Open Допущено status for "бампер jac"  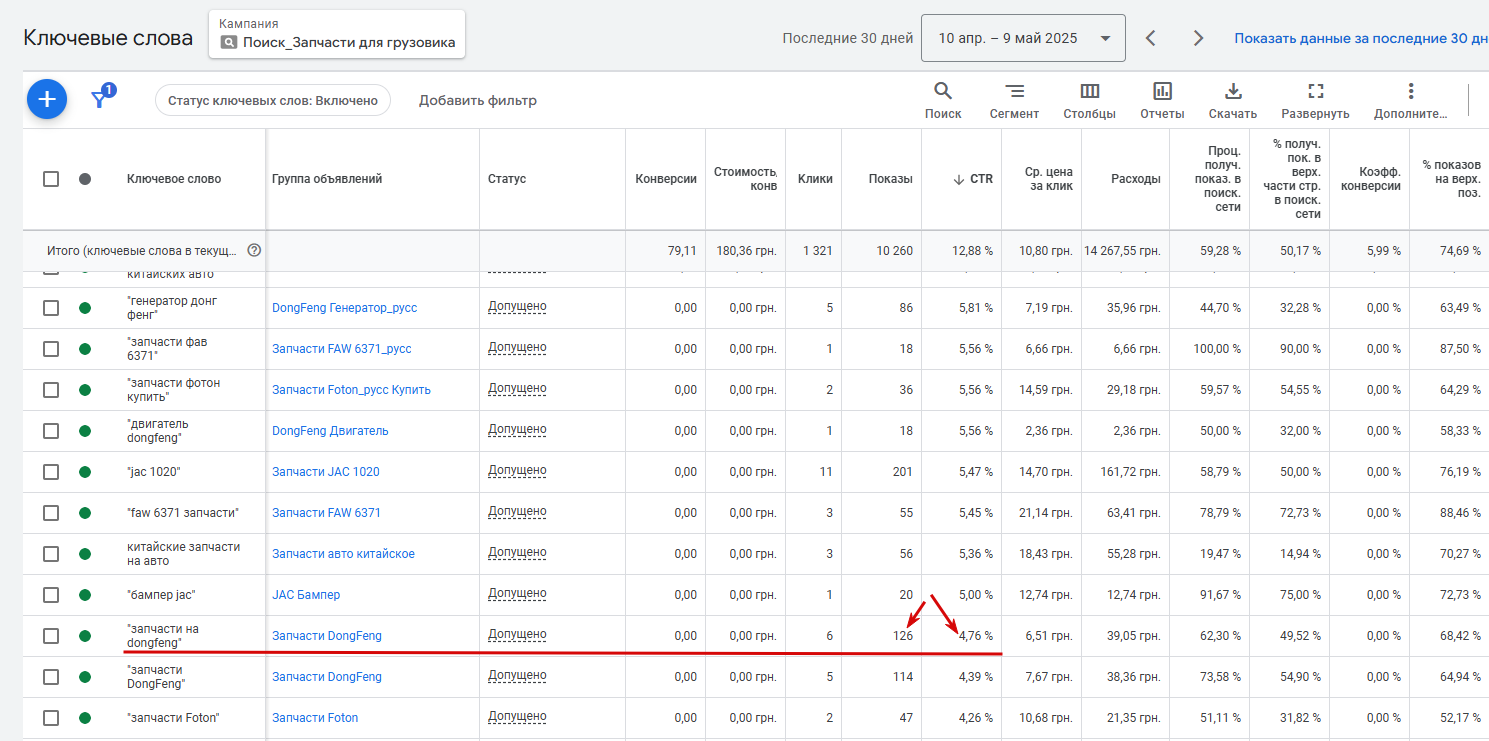click(517, 594)
